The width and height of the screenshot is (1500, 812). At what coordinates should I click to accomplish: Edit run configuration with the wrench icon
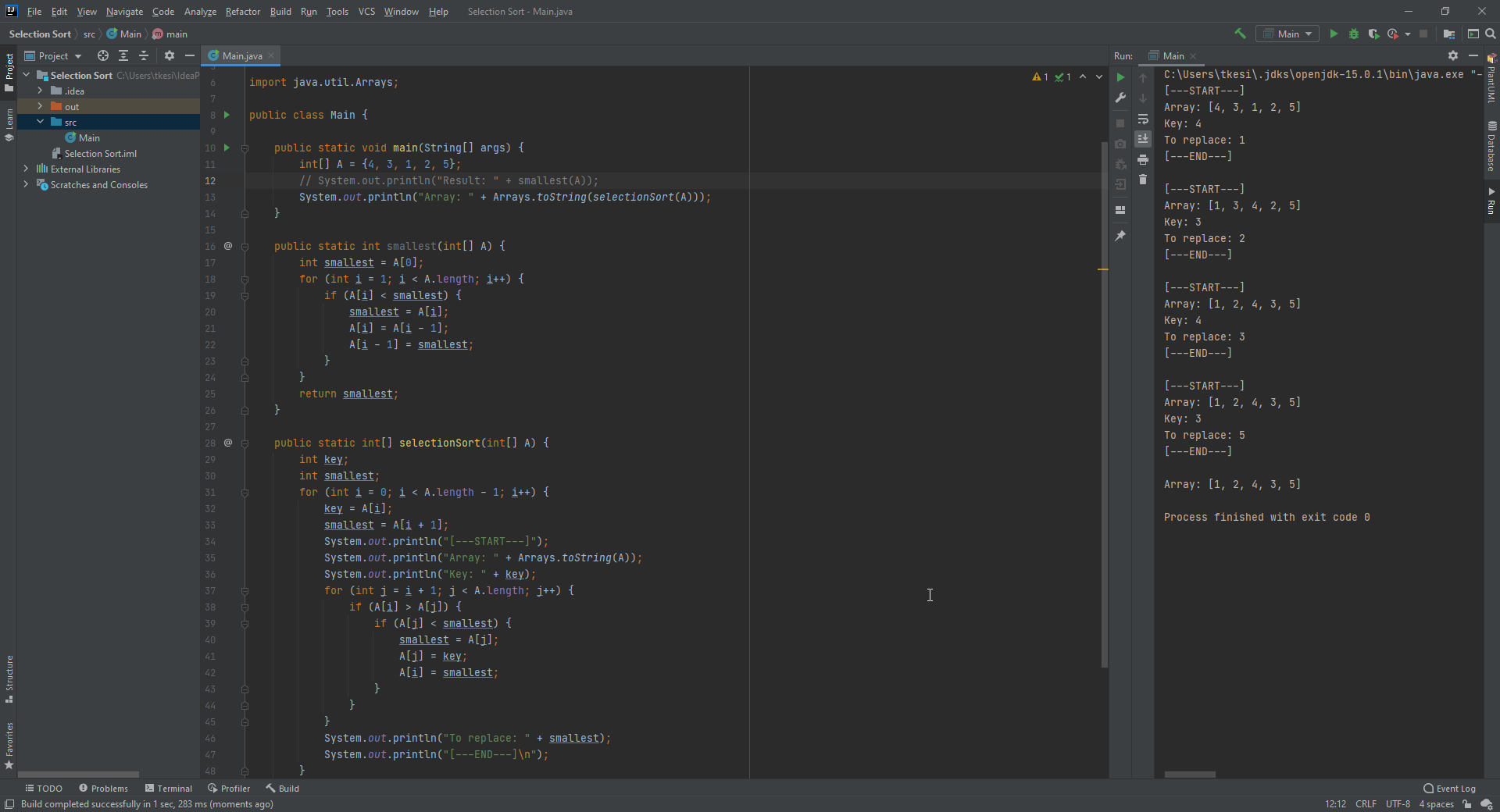1120,98
